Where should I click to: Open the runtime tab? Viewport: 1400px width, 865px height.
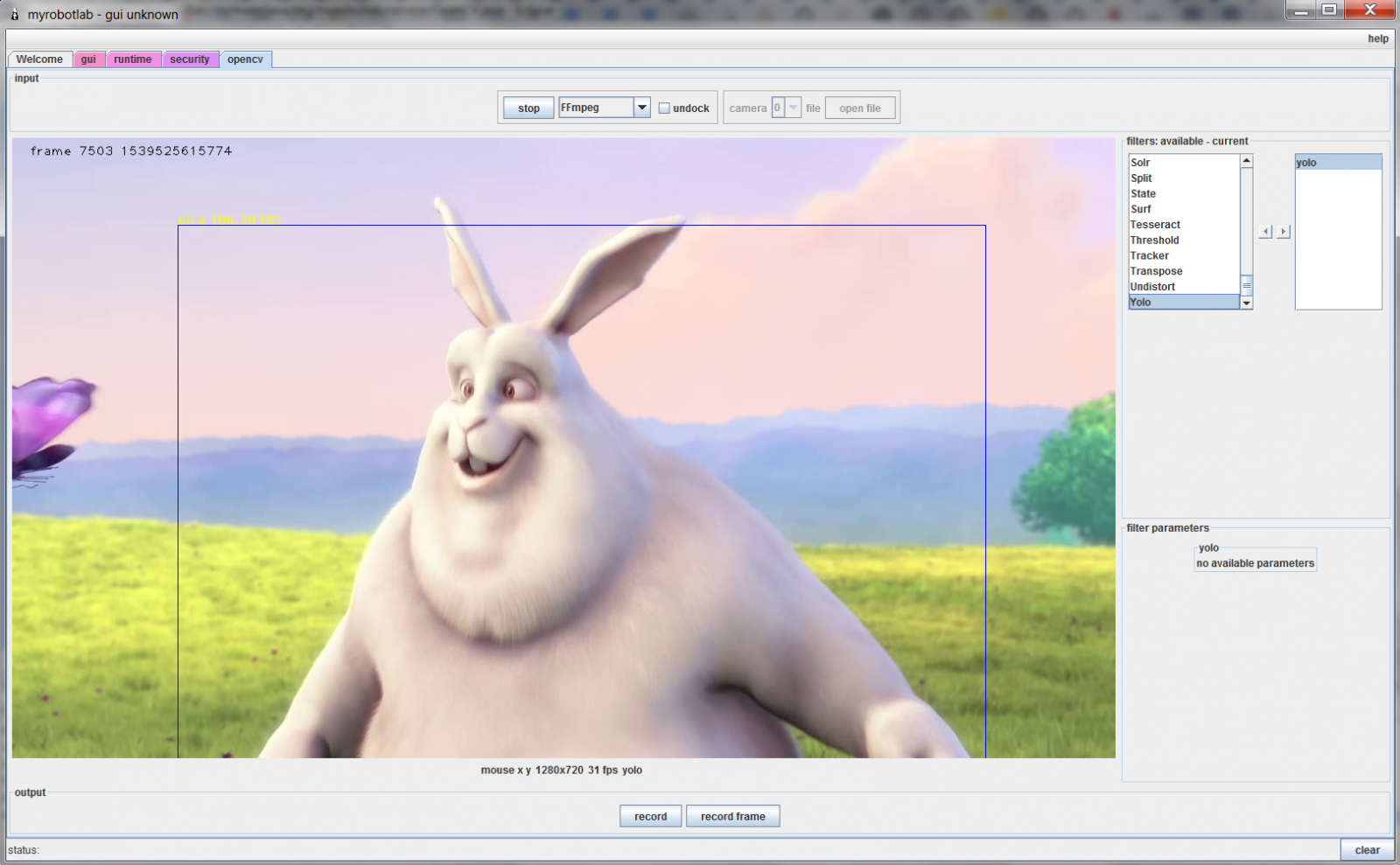coord(133,59)
